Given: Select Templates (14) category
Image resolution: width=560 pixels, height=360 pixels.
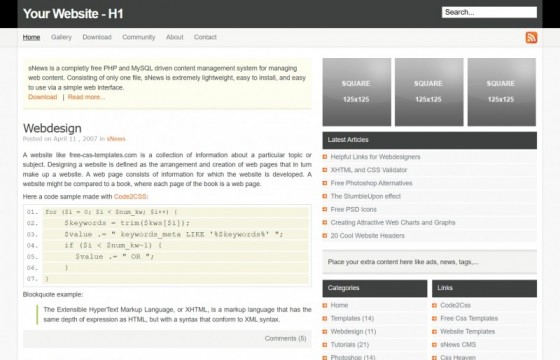Looking at the screenshot, I should pos(352,318).
